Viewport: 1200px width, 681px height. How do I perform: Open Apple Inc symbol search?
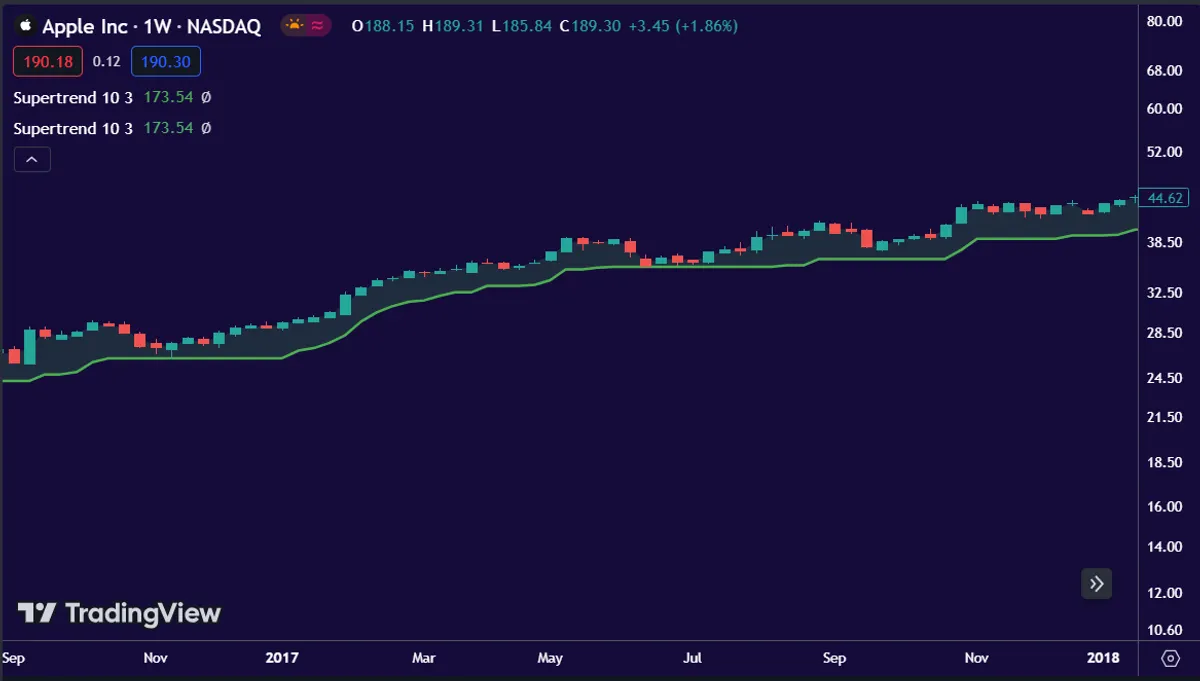(83, 26)
